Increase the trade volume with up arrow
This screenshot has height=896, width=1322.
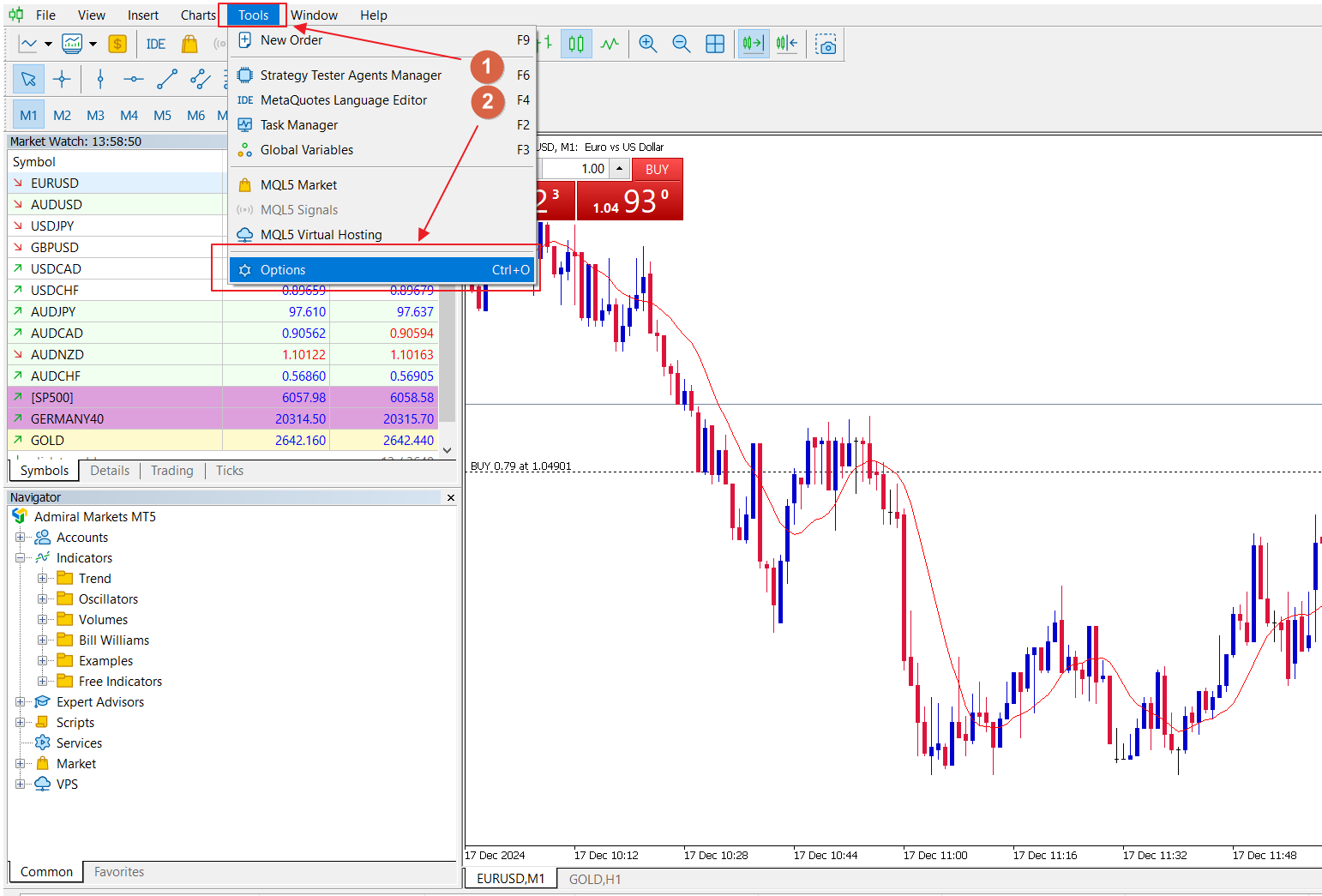pos(619,169)
